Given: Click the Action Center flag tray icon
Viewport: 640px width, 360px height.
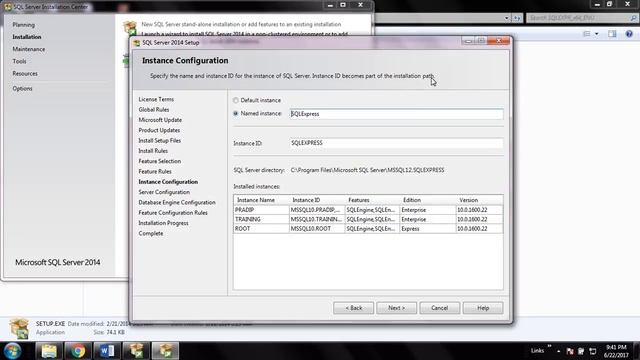Looking at the screenshot, I should (570, 351).
